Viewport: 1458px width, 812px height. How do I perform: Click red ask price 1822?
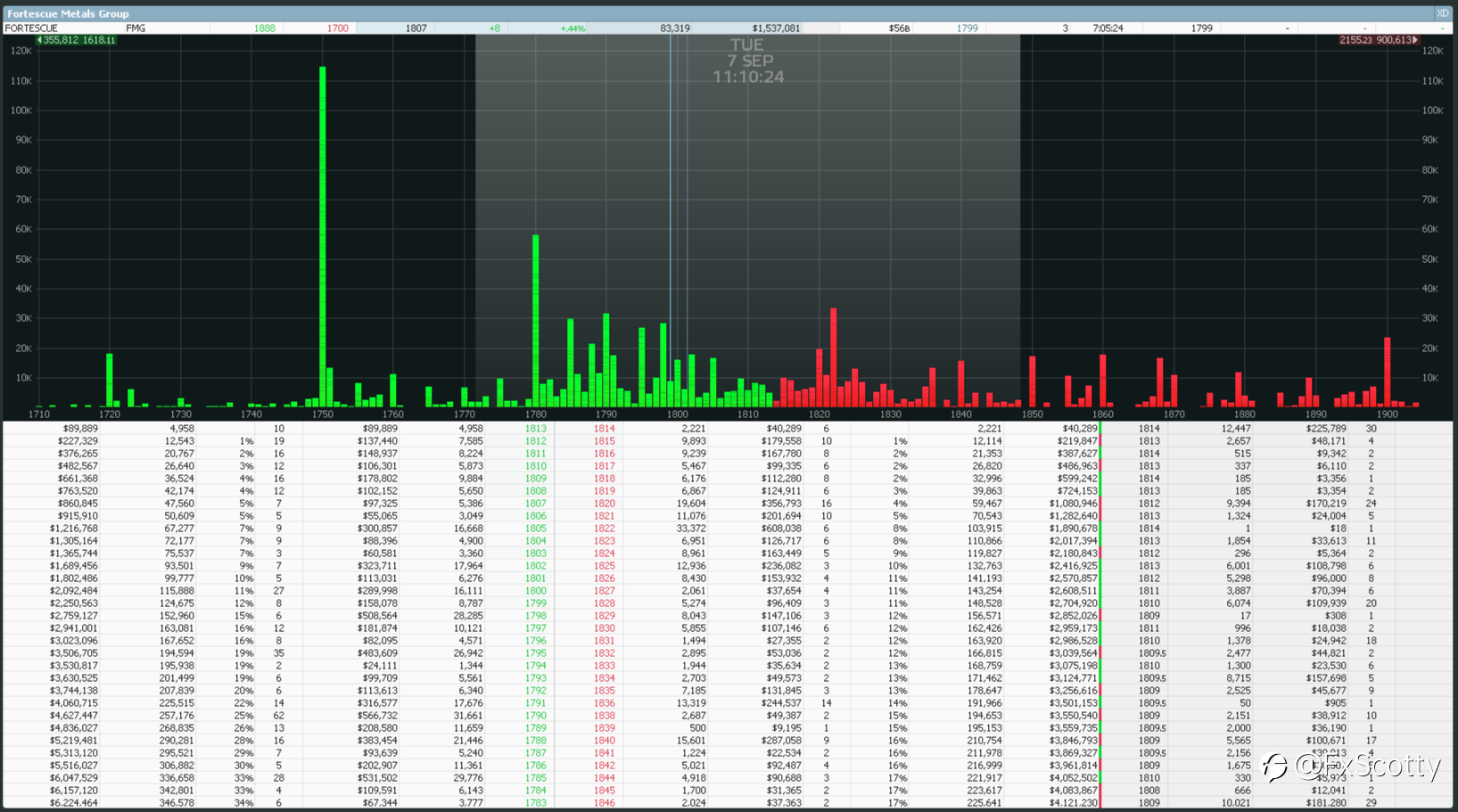604,529
